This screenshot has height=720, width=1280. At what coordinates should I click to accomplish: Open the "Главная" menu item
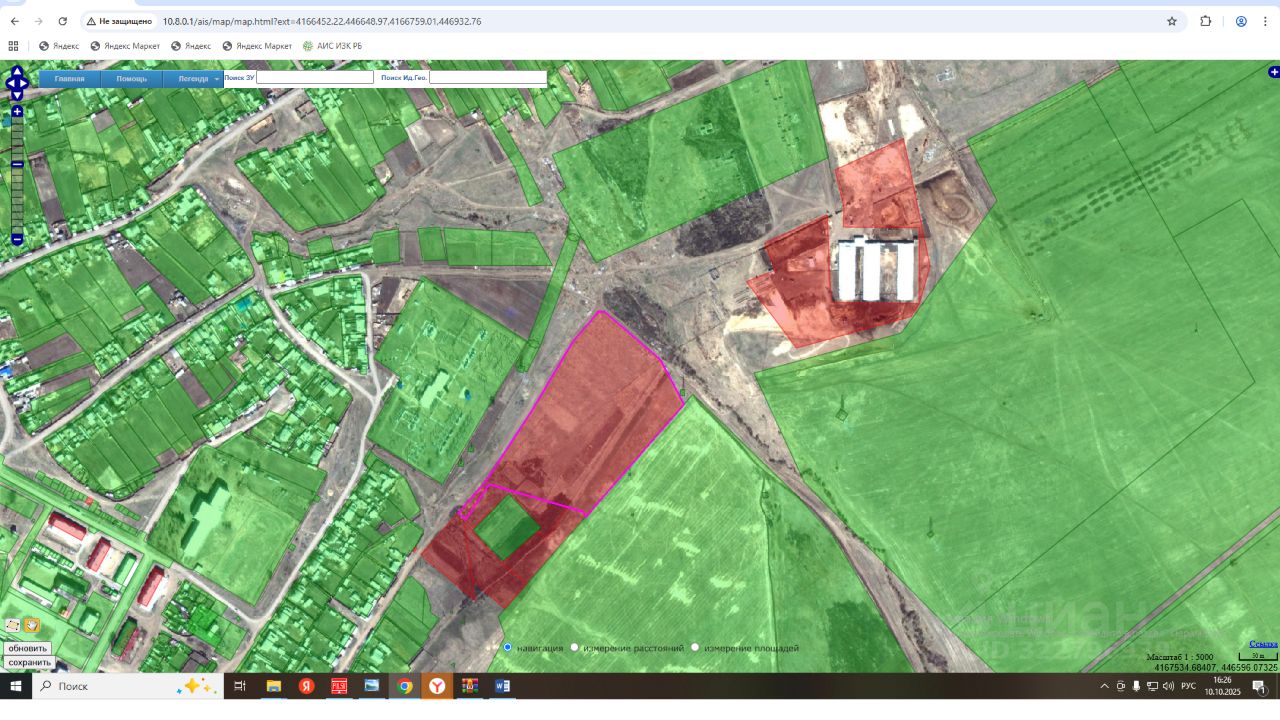(70, 79)
